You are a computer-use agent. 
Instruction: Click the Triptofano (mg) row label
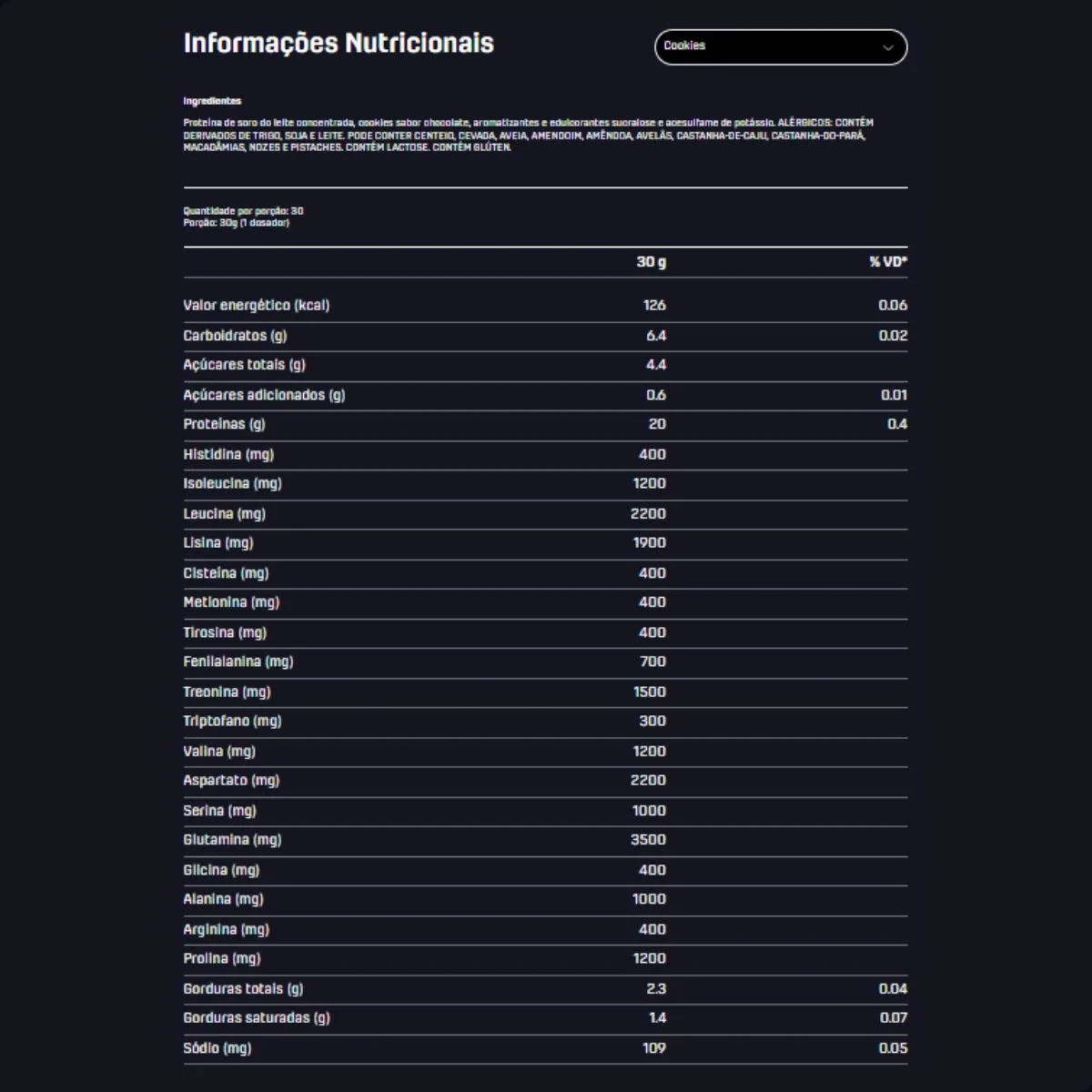click(x=232, y=721)
